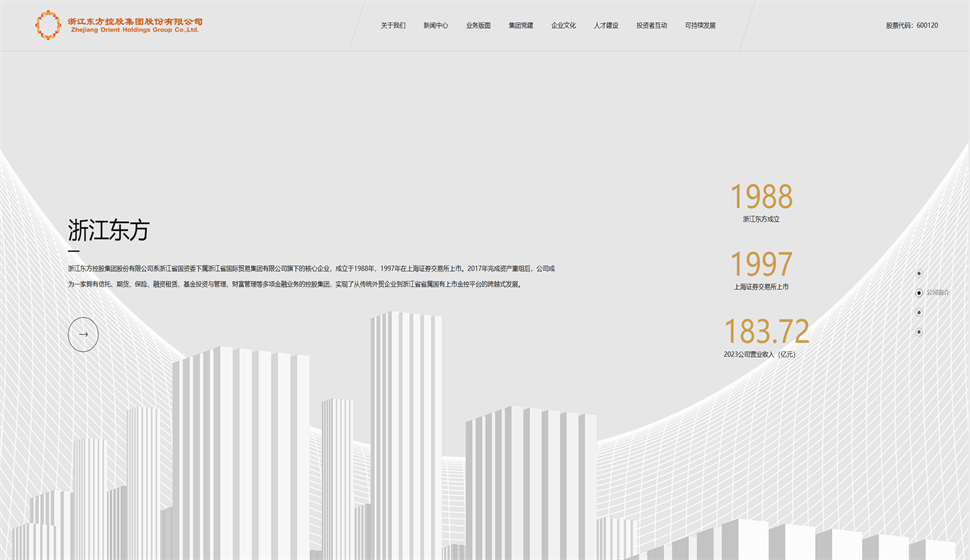This screenshot has height=560, width=970.
Task: Open the 投资者互动 page
Action: pyautogui.click(x=651, y=25)
